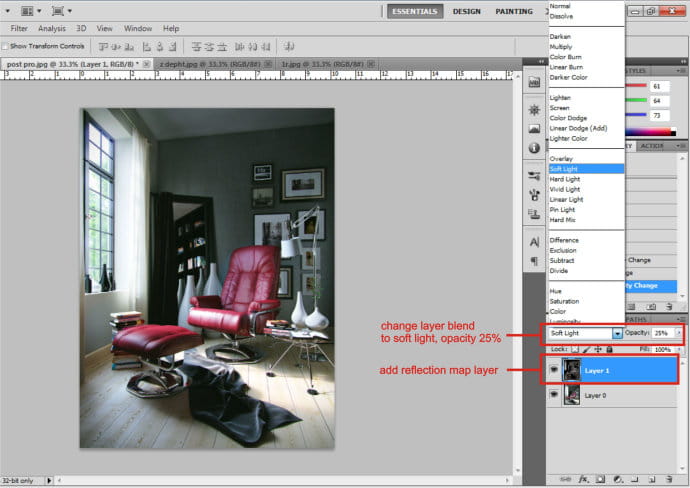Open the Paragraph panel icon
Image resolution: width=690 pixels, height=488 pixels.
click(534, 261)
